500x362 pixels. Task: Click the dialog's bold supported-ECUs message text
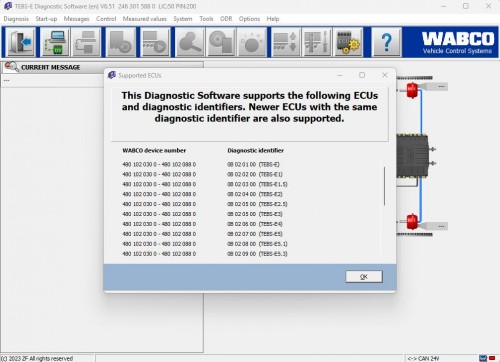[250, 107]
